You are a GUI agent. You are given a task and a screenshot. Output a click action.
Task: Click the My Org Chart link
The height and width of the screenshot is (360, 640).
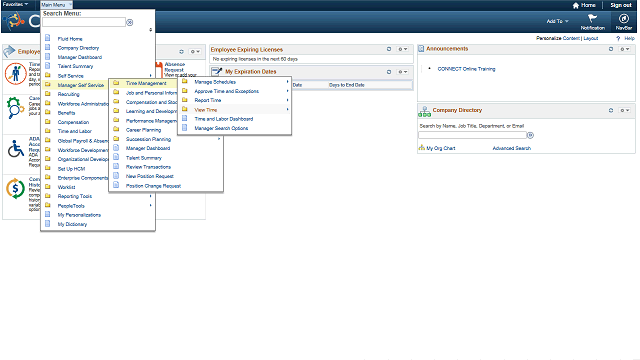click(441, 148)
